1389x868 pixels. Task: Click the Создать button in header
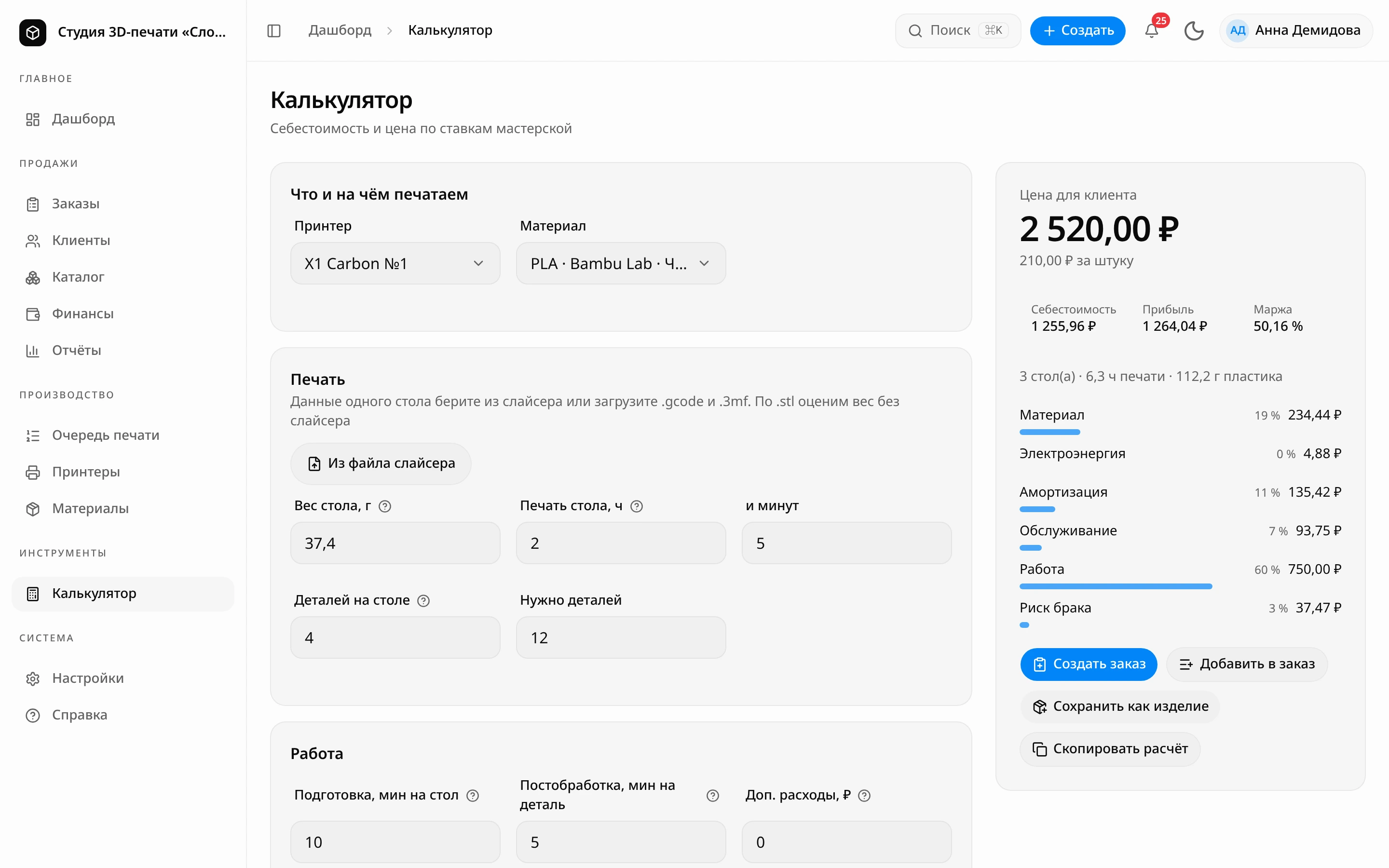pyautogui.click(x=1077, y=30)
